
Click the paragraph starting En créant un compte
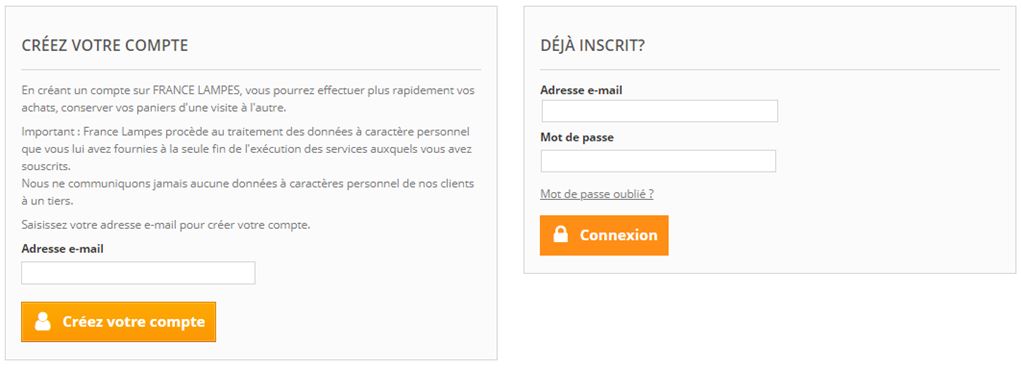pyautogui.click(x=248, y=98)
